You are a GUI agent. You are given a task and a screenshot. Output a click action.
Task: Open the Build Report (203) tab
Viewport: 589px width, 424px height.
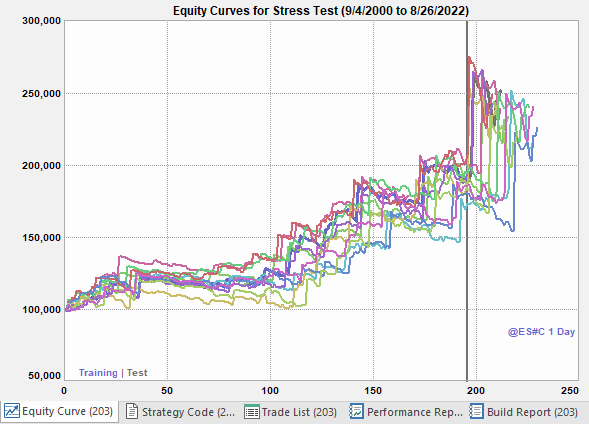pyautogui.click(x=524, y=412)
